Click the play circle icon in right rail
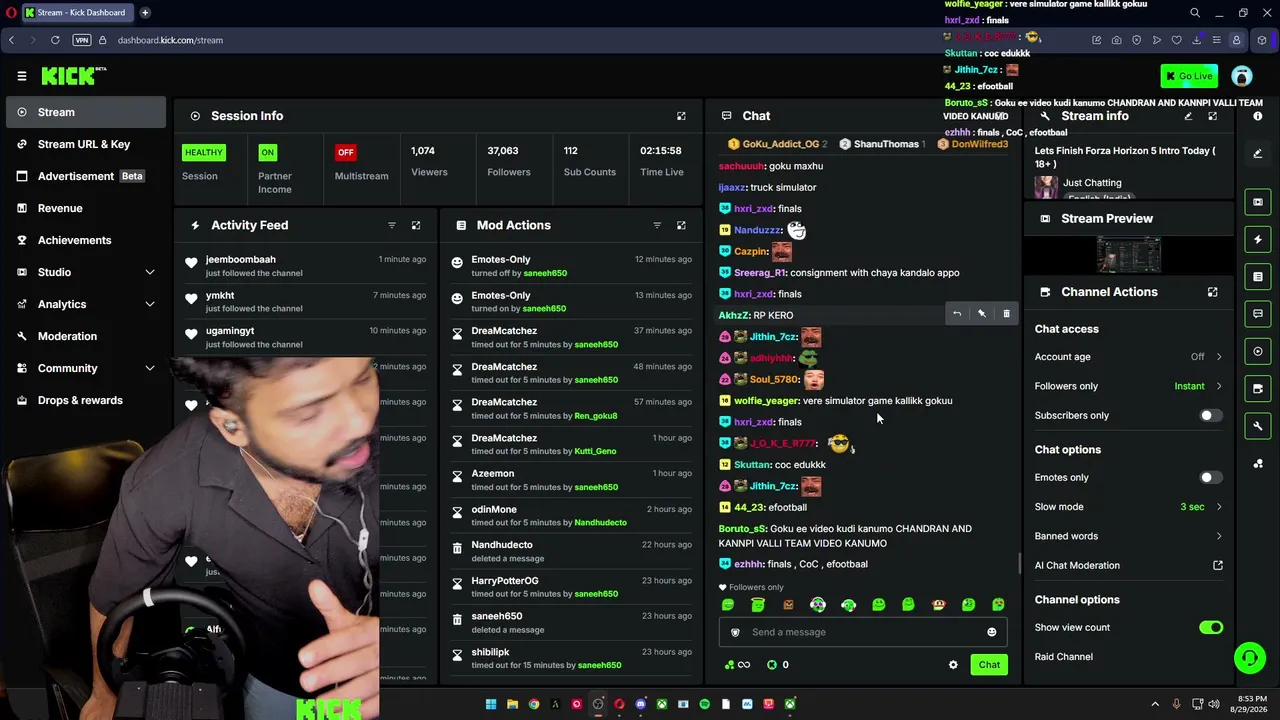 click(x=1258, y=351)
